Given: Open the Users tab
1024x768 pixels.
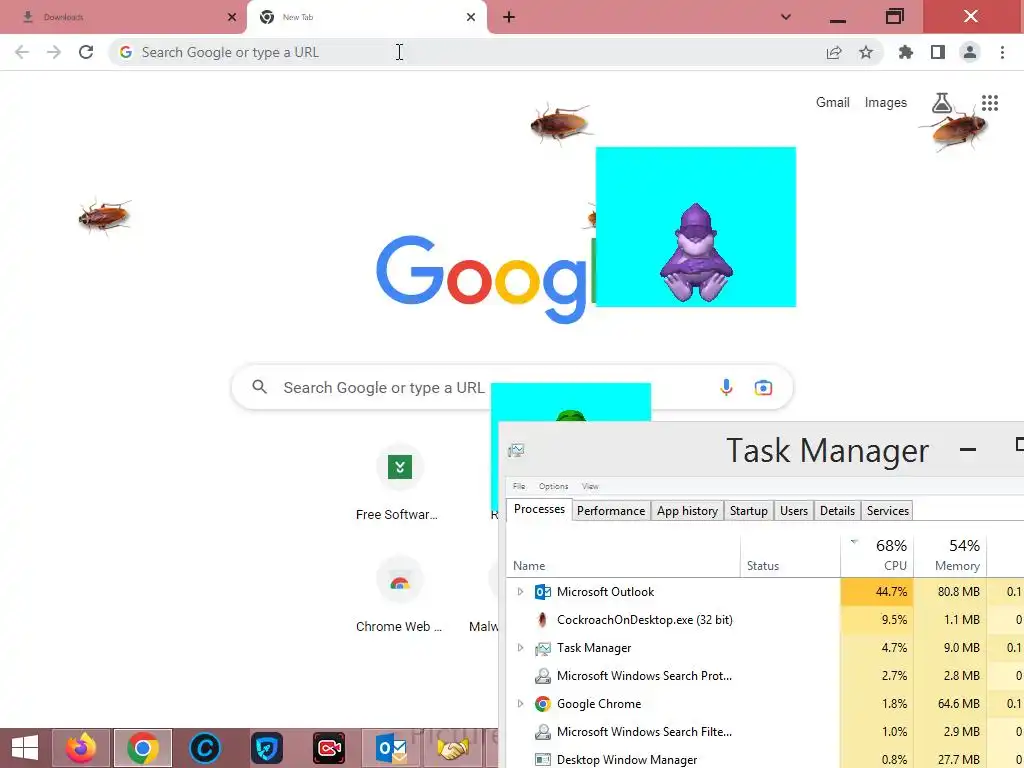Looking at the screenshot, I should pos(793,511).
